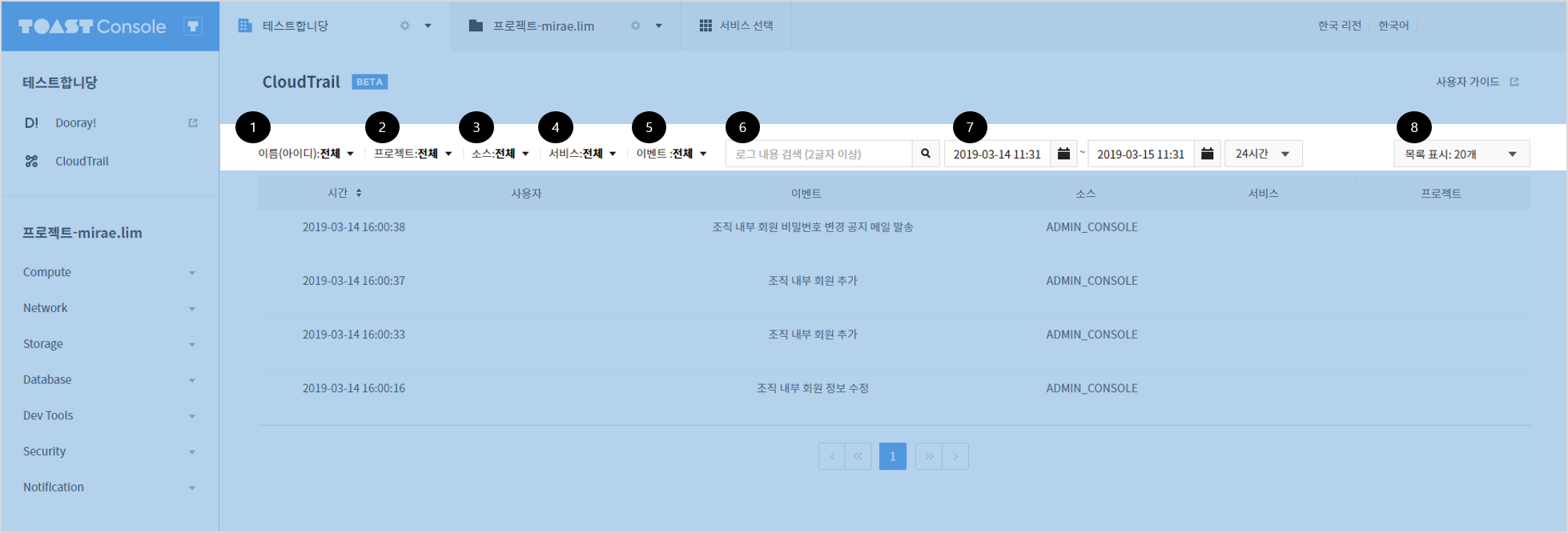Click the 소스 column header
Image resolution: width=1568 pixels, height=533 pixels.
pyautogui.click(x=1085, y=193)
